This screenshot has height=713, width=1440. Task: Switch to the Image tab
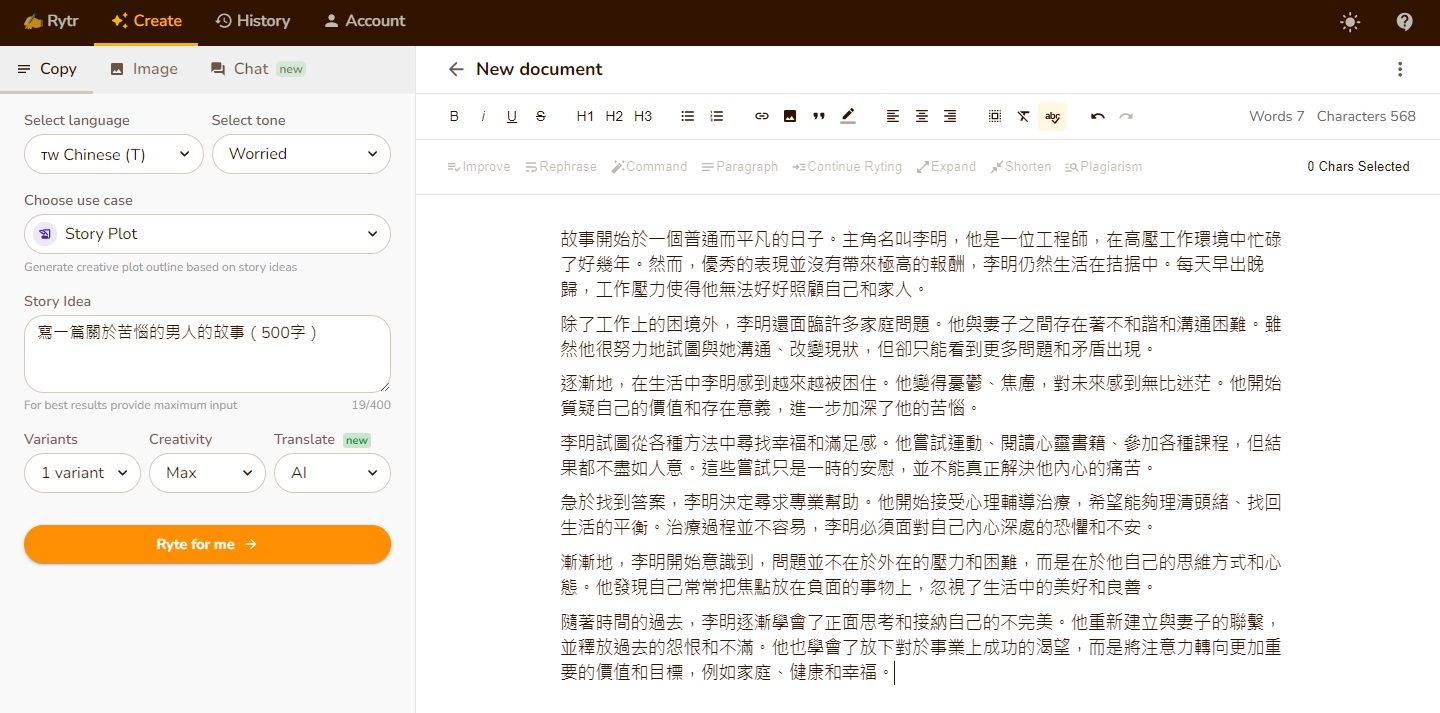click(x=144, y=69)
